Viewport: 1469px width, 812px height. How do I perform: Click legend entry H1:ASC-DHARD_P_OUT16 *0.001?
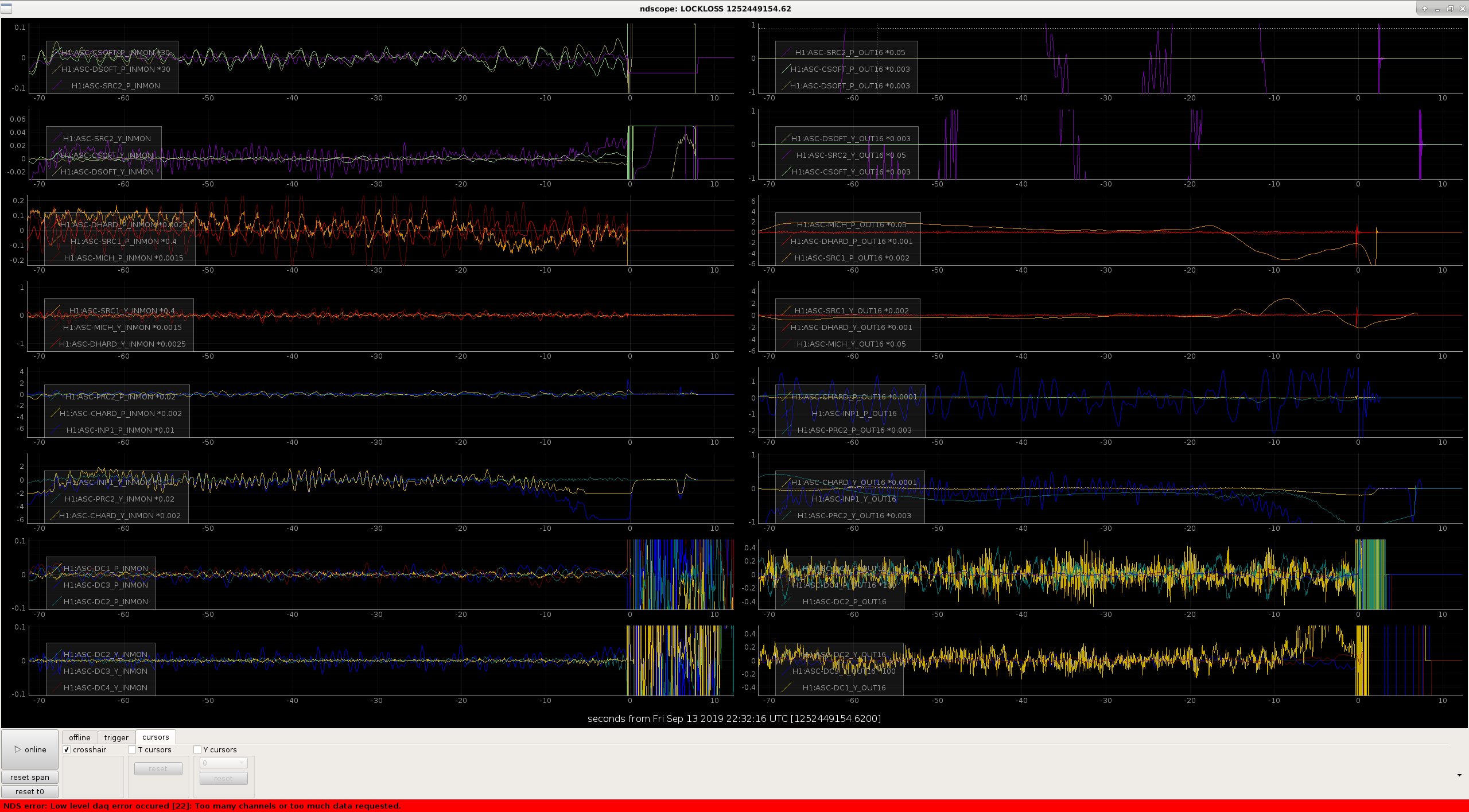click(x=852, y=241)
